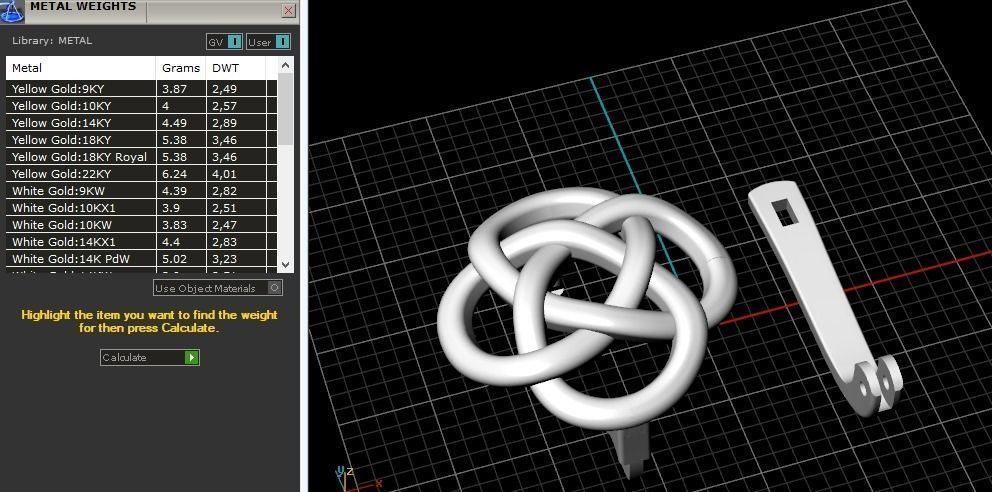Click the green arrow on Calculate
This screenshot has height=492, width=992.
point(191,357)
